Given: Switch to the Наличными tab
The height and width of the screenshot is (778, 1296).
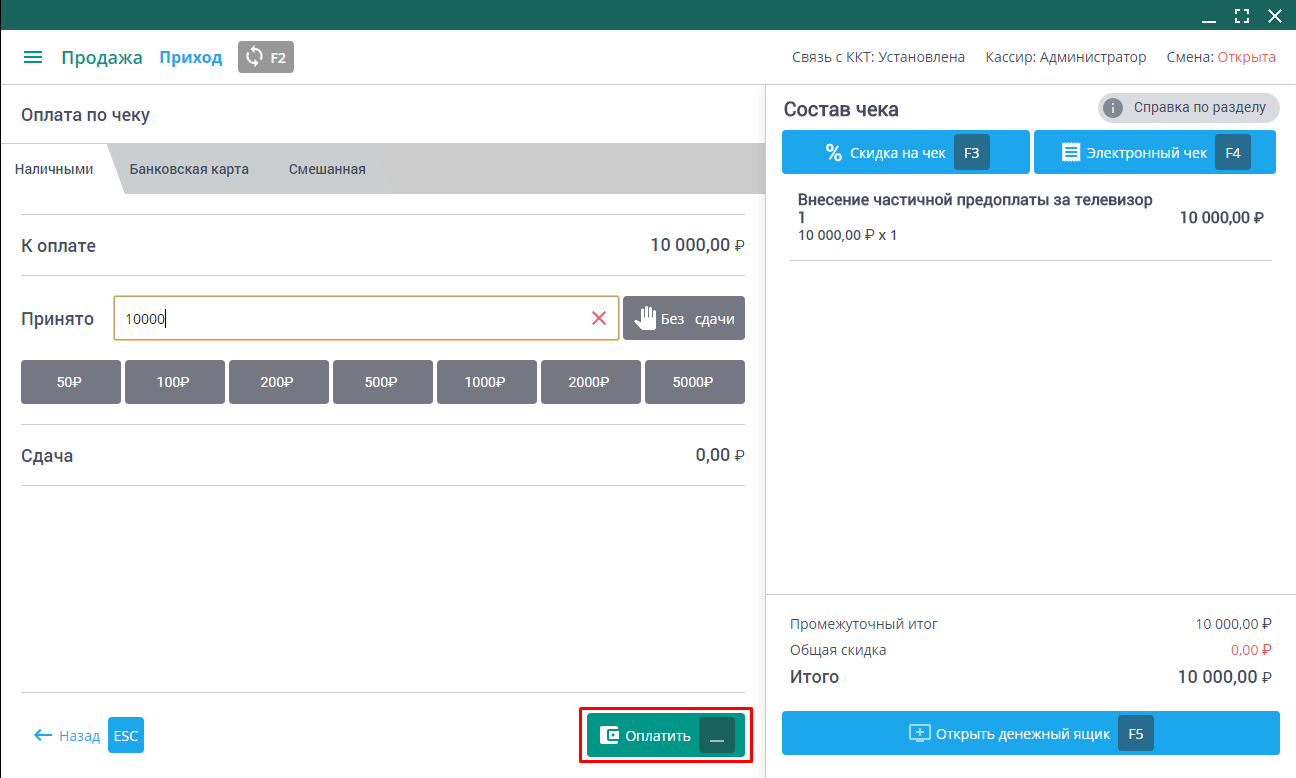Looking at the screenshot, I should pos(54,169).
